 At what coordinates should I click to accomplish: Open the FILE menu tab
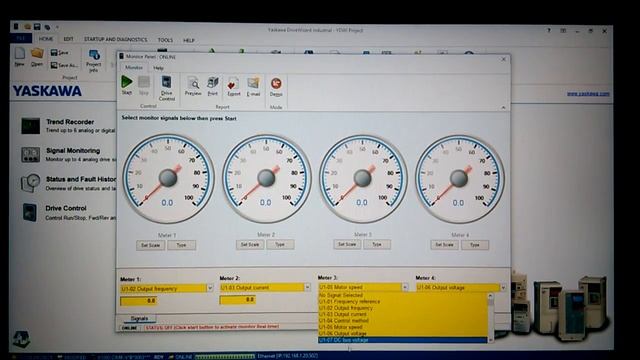click(21, 39)
